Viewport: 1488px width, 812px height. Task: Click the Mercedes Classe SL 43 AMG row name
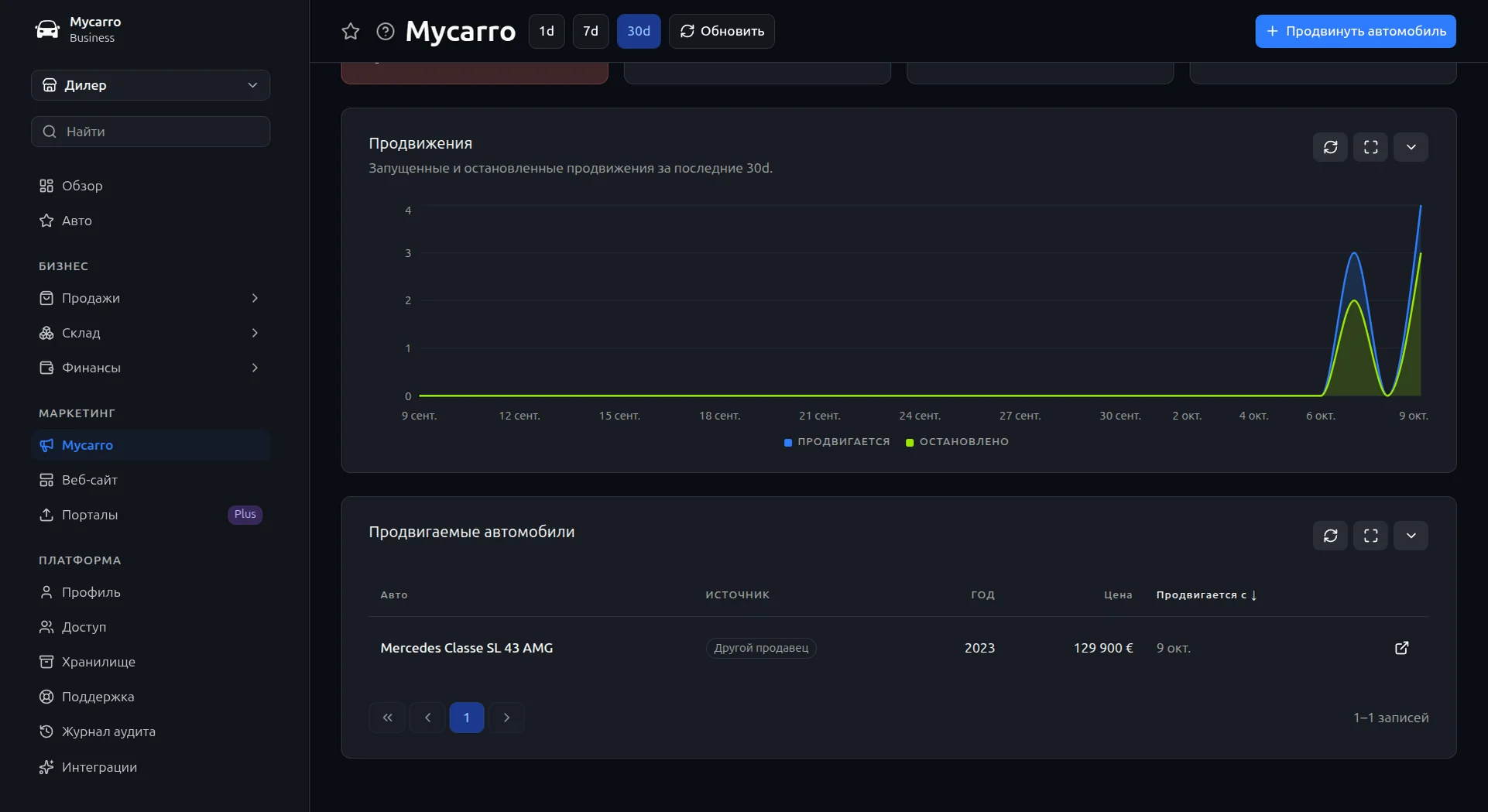click(x=467, y=648)
